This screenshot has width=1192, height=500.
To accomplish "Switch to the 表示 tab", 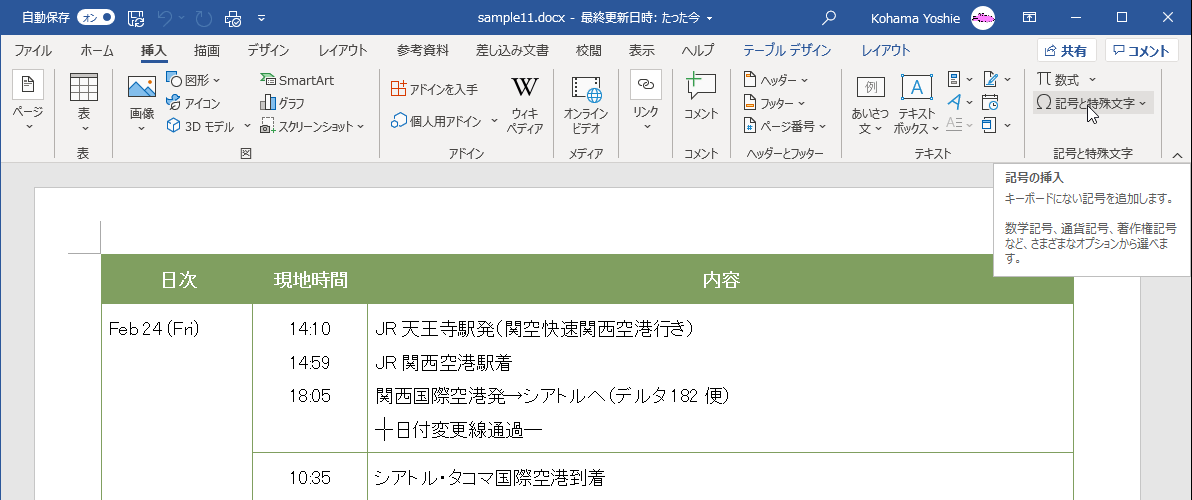I will point(642,51).
